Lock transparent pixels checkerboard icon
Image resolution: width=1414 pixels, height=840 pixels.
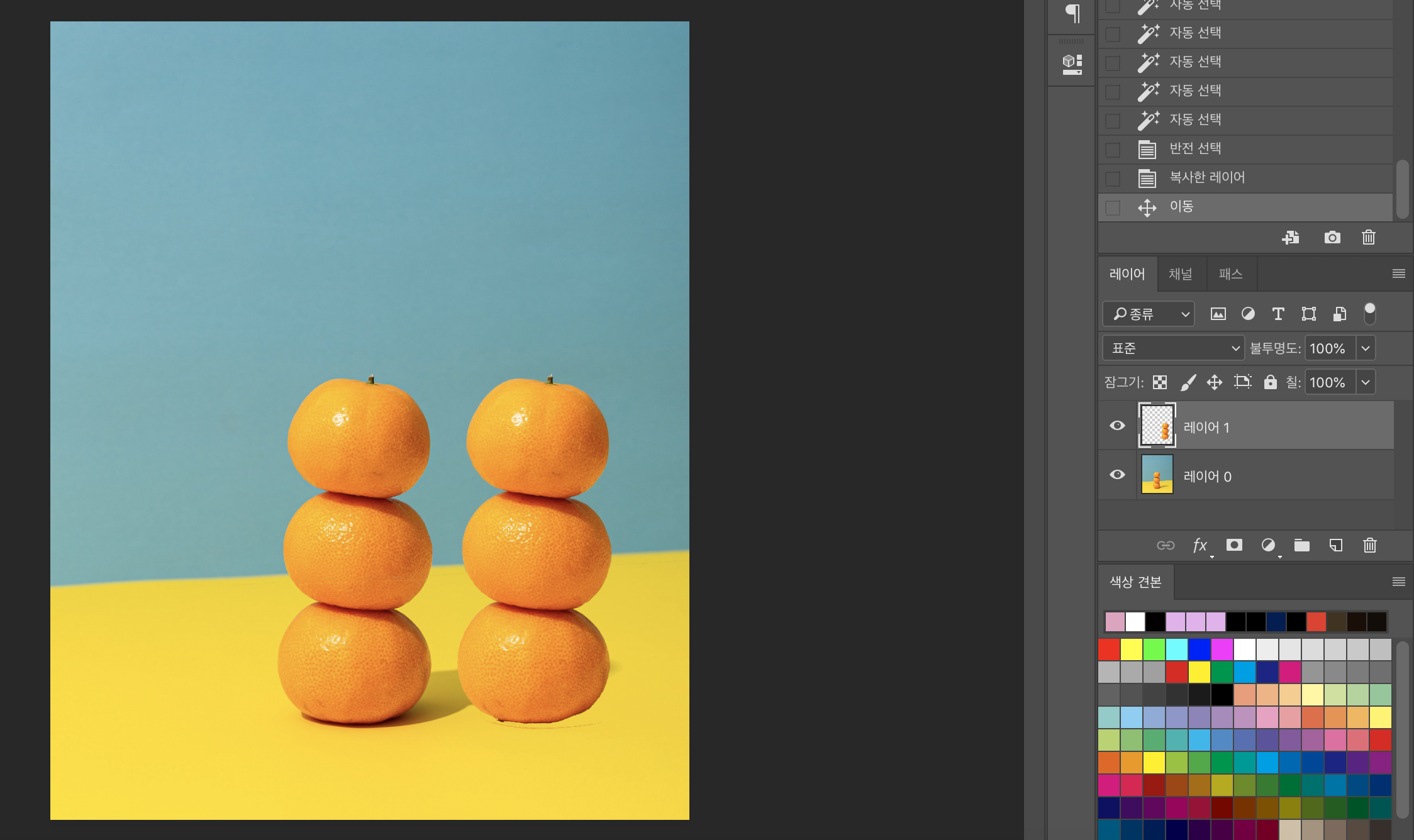(1160, 382)
